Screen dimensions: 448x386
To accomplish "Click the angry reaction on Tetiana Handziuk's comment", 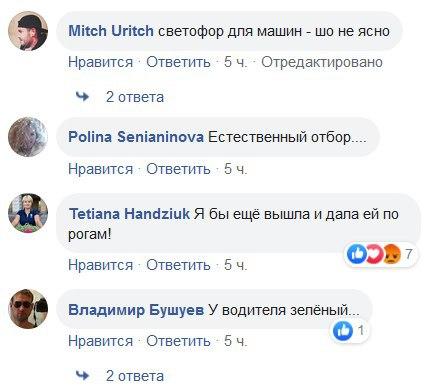I will click(x=392, y=254).
